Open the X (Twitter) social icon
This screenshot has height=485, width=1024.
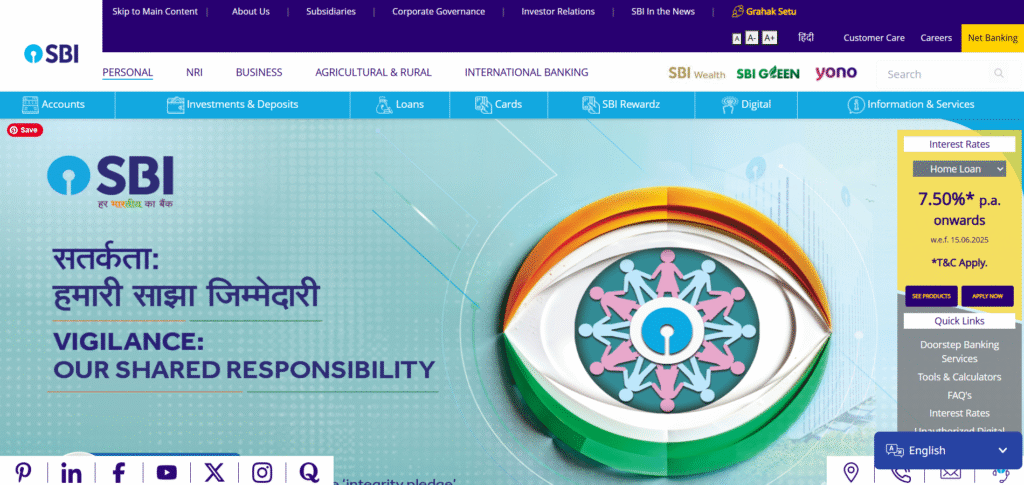coord(214,472)
